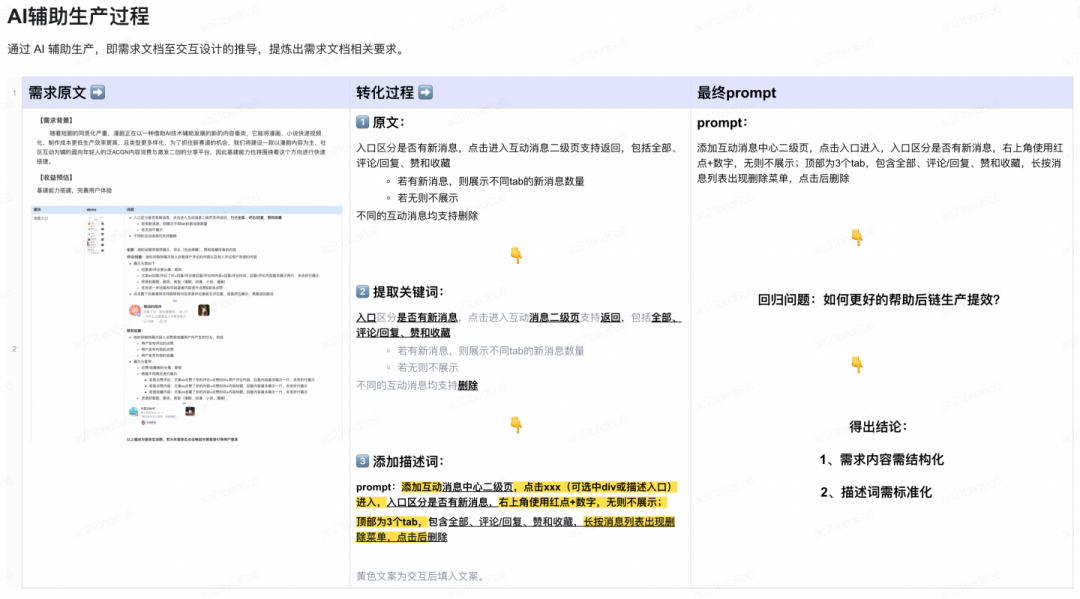Click the 得出结论： heading
1080x599 pixels.
point(878,427)
